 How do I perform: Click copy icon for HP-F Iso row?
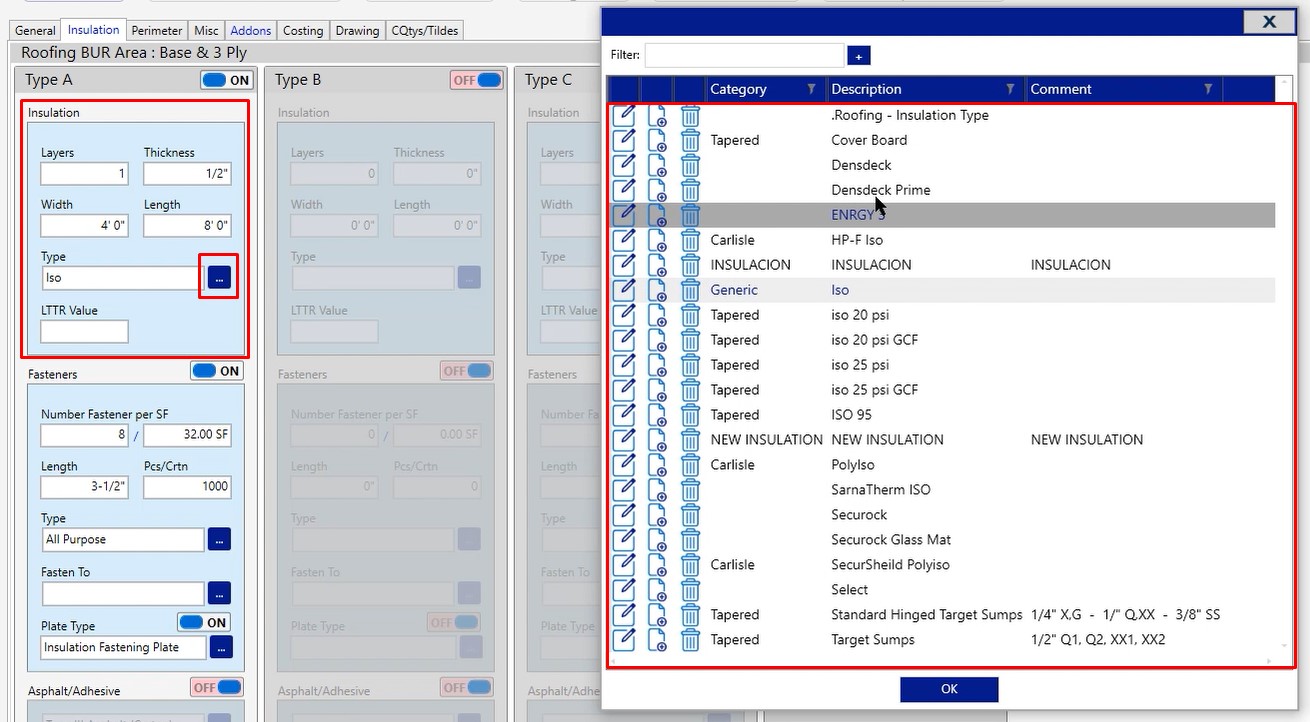tap(657, 240)
